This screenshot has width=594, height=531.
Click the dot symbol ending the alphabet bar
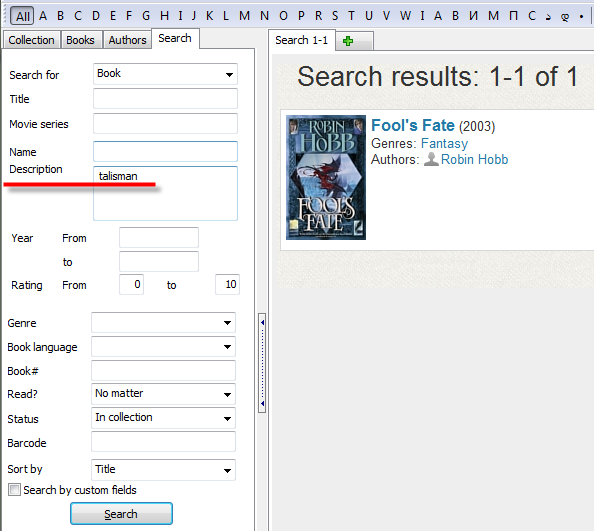coord(581,17)
